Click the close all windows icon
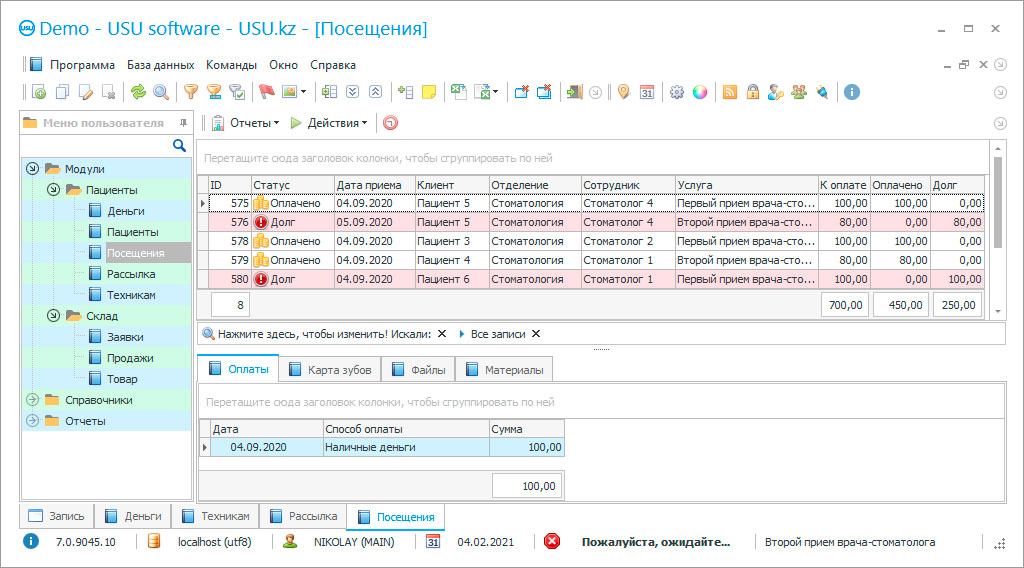Viewport: 1024px width, 568px height. (544, 92)
